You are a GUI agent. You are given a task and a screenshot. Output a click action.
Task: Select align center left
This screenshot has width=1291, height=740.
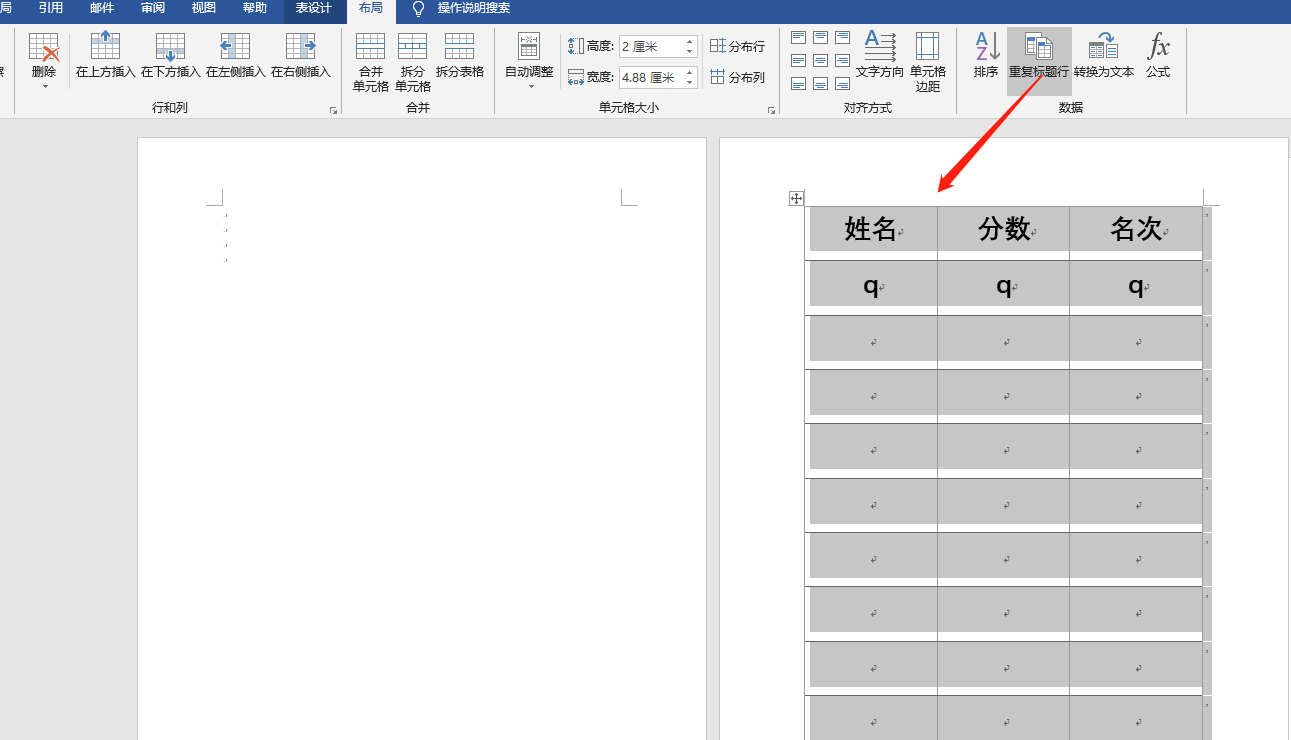tap(798, 60)
